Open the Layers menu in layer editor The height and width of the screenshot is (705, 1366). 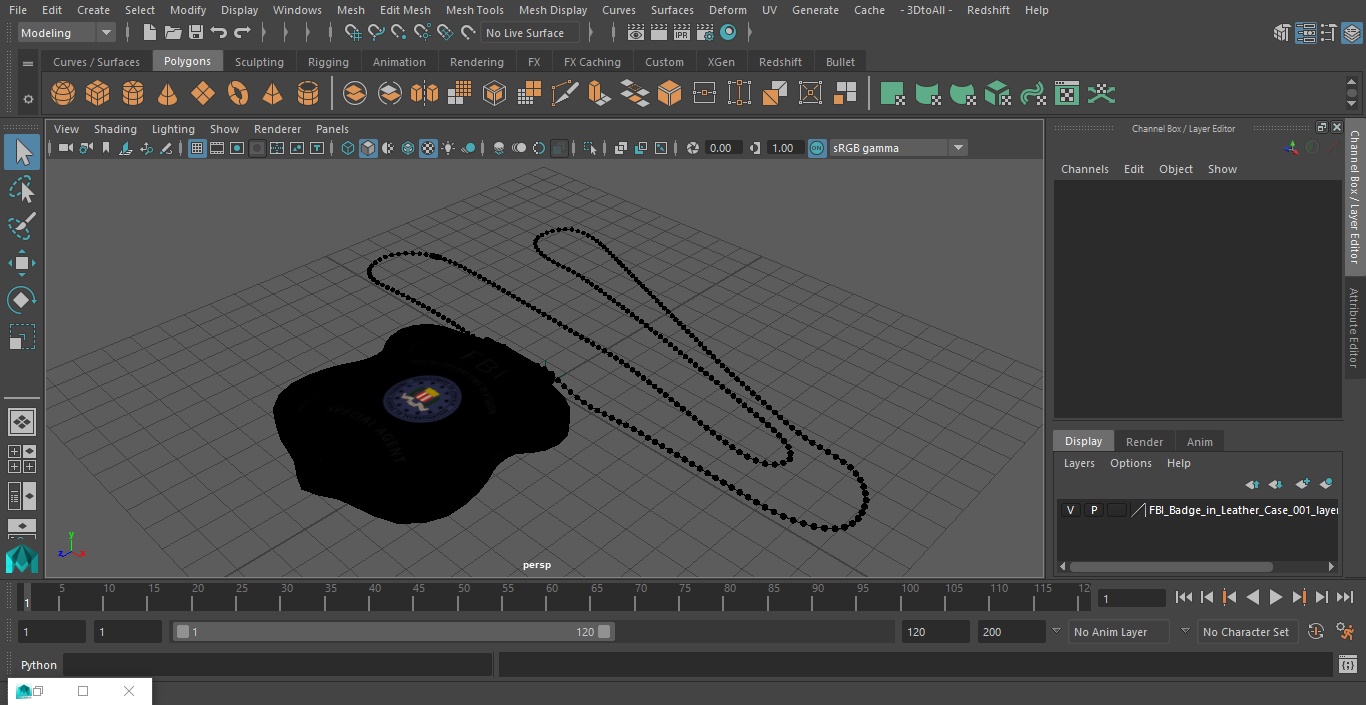point(1078,463)
